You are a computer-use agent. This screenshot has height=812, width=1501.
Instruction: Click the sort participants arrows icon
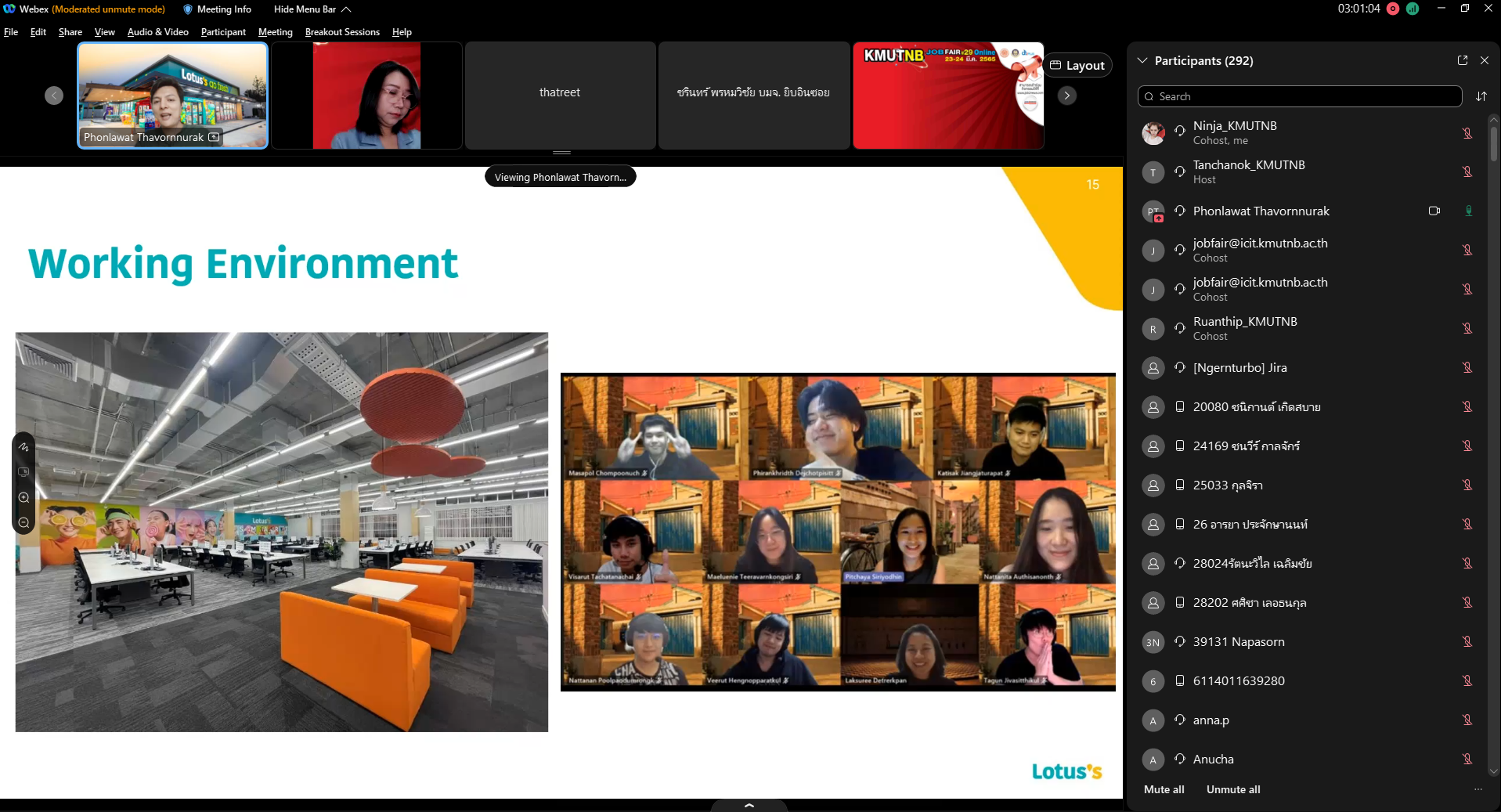coord(1481,96)
